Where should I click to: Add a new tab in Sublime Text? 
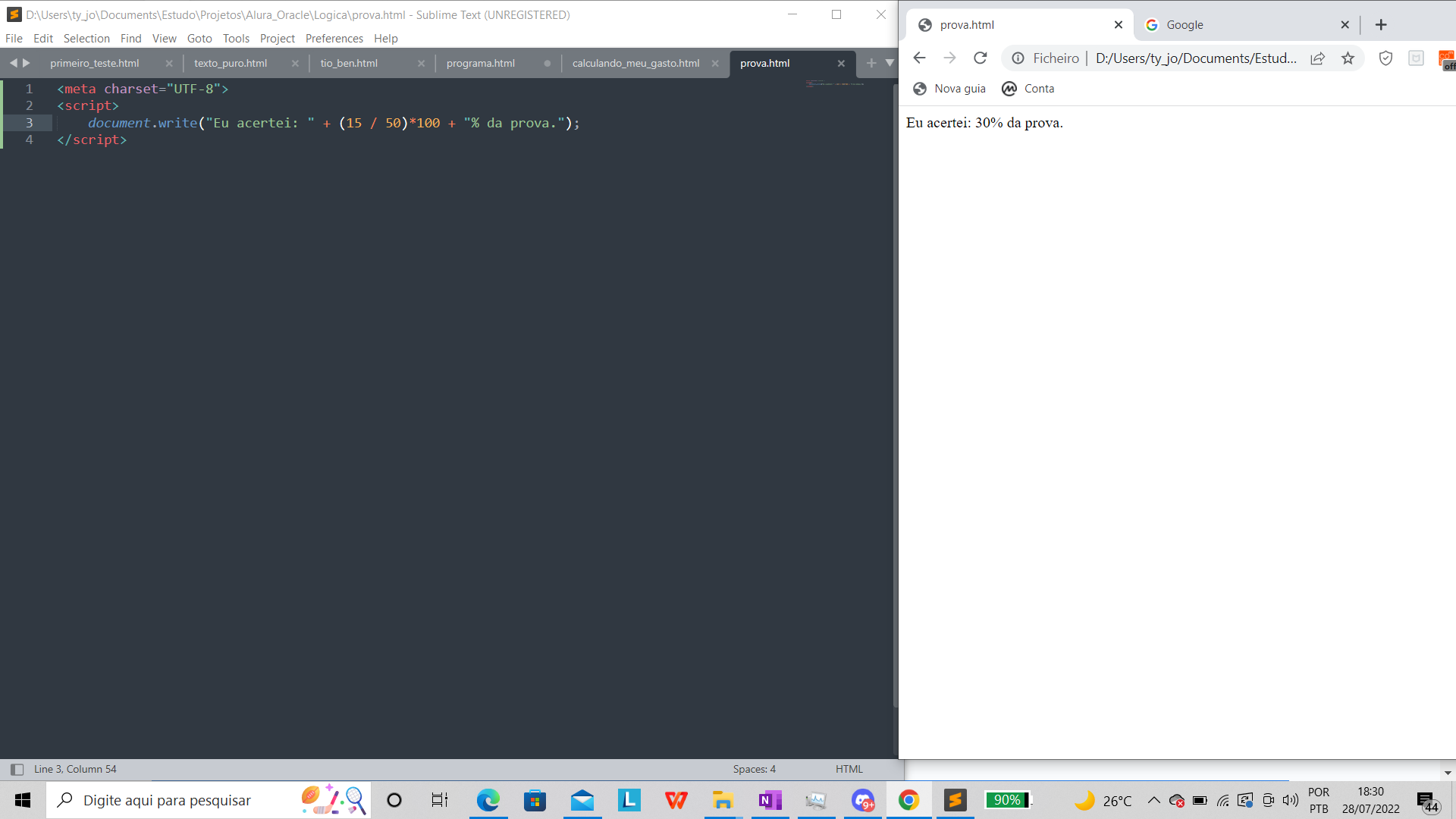point(871,63)
